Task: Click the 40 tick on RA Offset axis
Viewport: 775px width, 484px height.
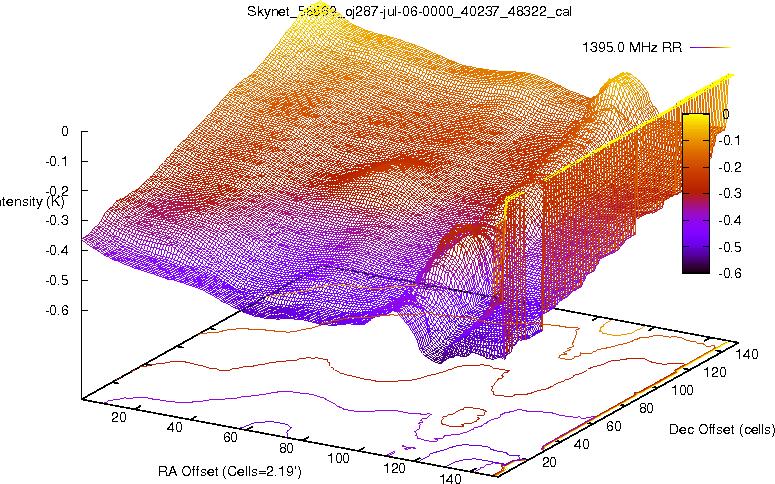Action: coord(174,427)
